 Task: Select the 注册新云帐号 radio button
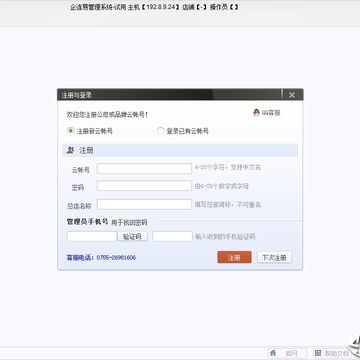point(70,131)
